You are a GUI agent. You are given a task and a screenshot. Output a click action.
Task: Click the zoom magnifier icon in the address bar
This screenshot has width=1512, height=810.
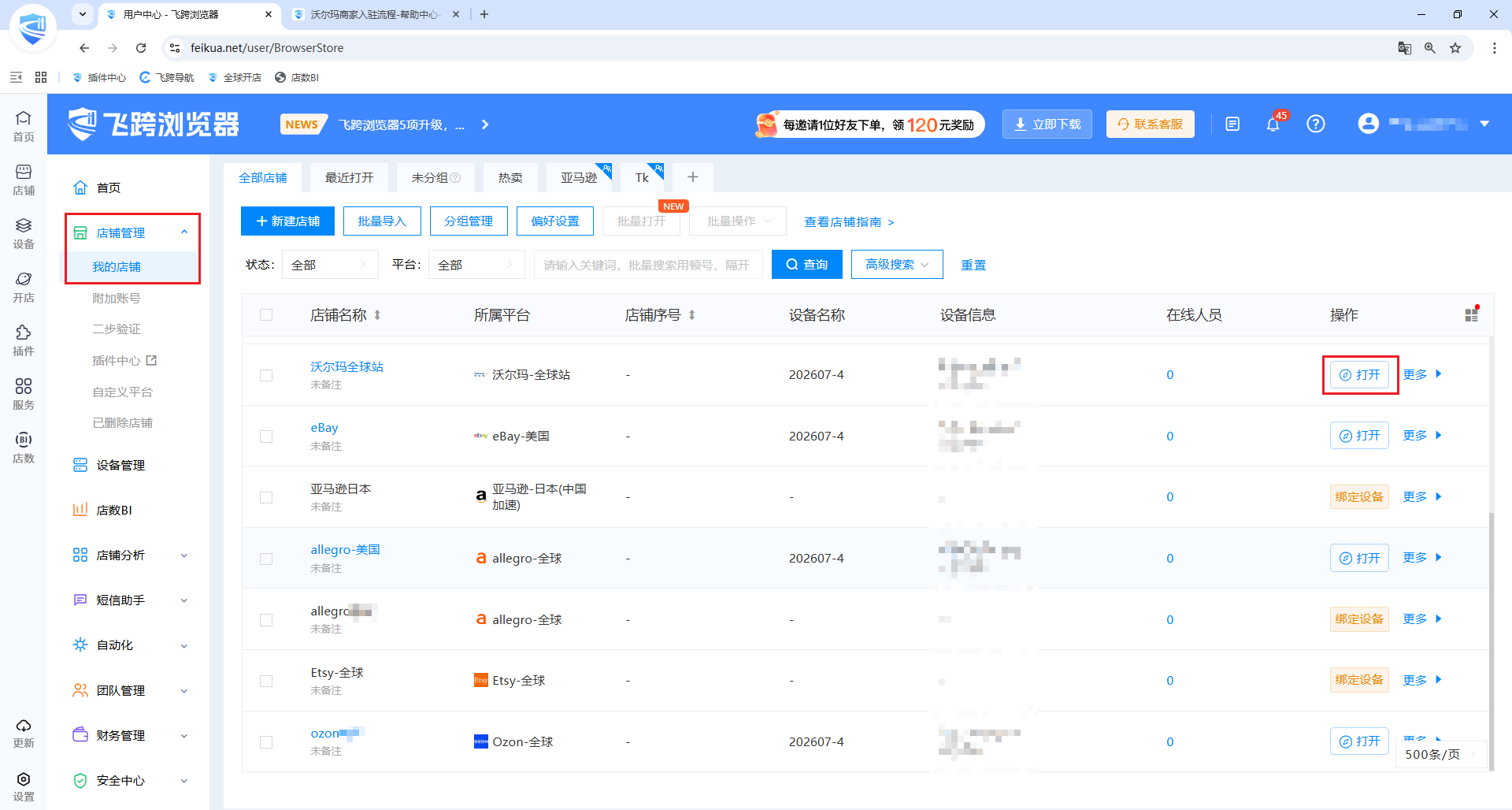(1430, 48)
